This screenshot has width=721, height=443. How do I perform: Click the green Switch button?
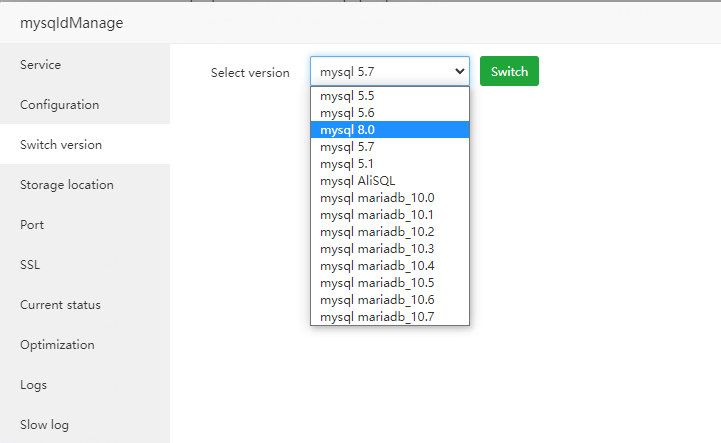click(x=509, y=72)
